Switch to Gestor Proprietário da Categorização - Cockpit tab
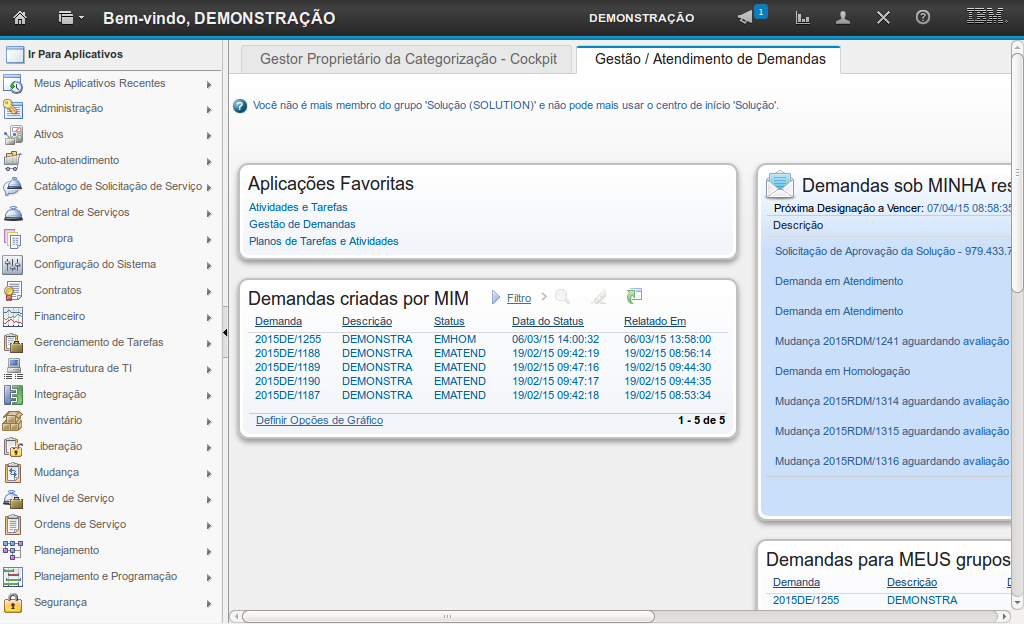Image resolution: width=1024 pixels, height=624 pixels. tap(408, 59)
